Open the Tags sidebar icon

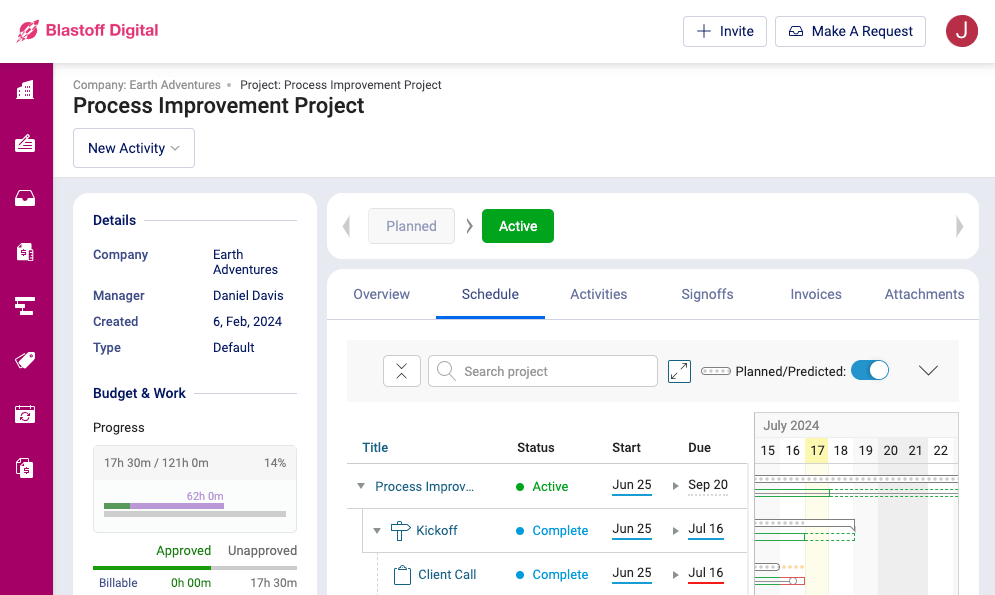[x=27, y=359]
